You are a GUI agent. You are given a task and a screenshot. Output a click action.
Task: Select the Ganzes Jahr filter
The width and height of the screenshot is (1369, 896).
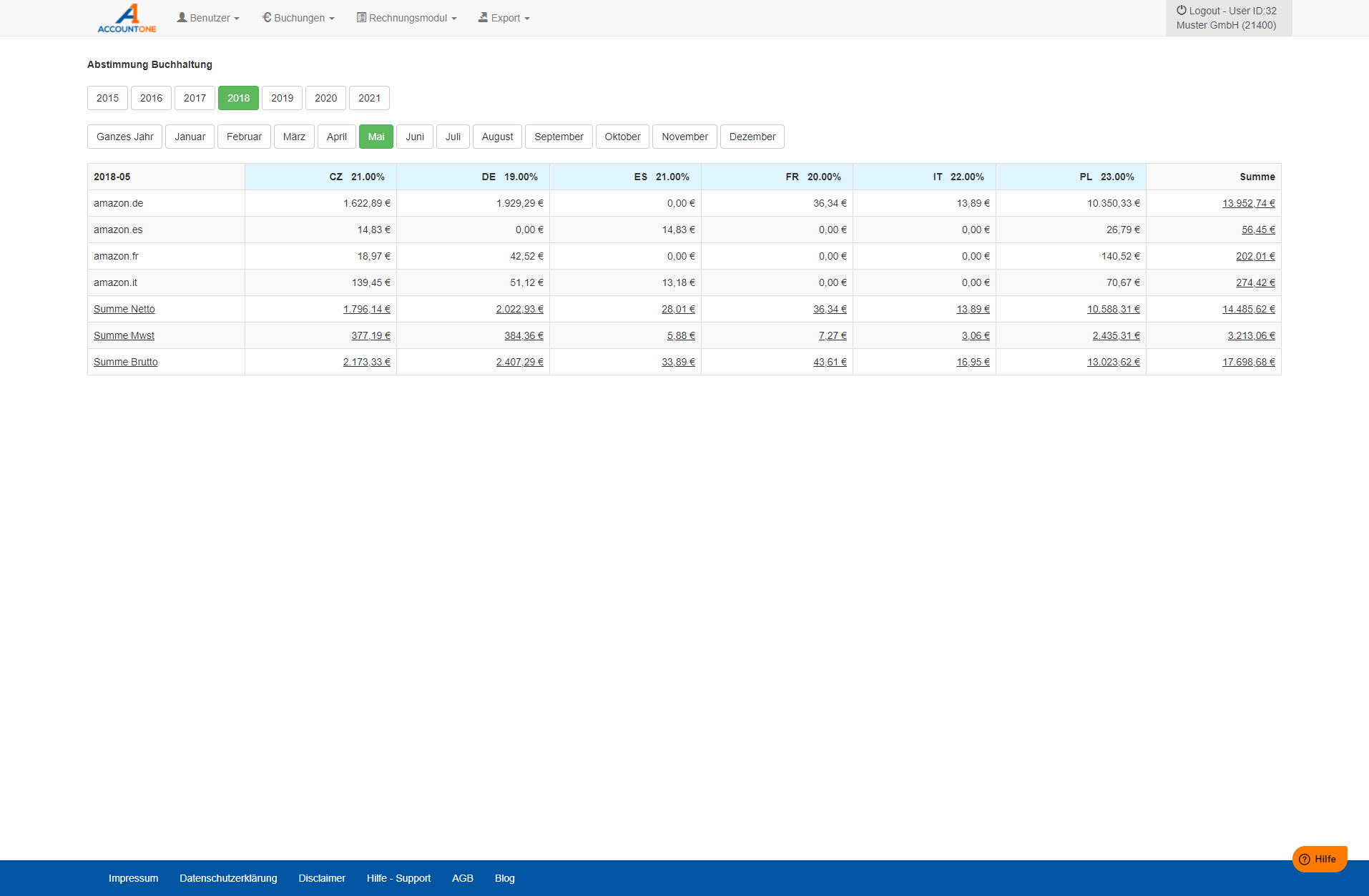(125, 137)
